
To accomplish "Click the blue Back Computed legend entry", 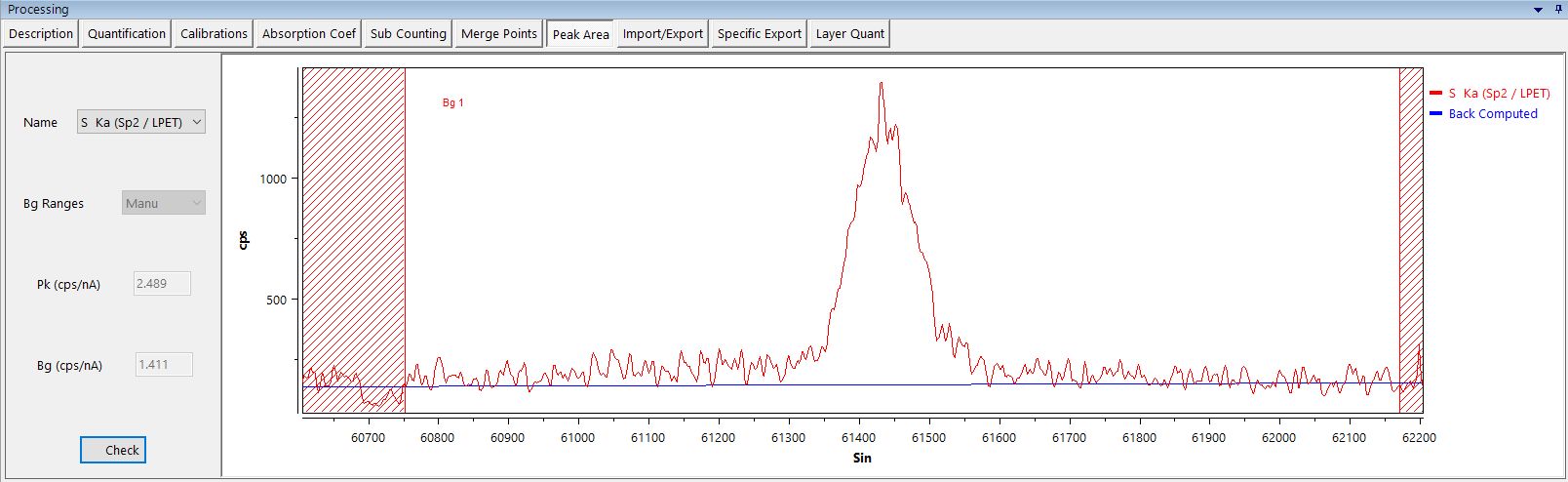I will coord(1492,114).
